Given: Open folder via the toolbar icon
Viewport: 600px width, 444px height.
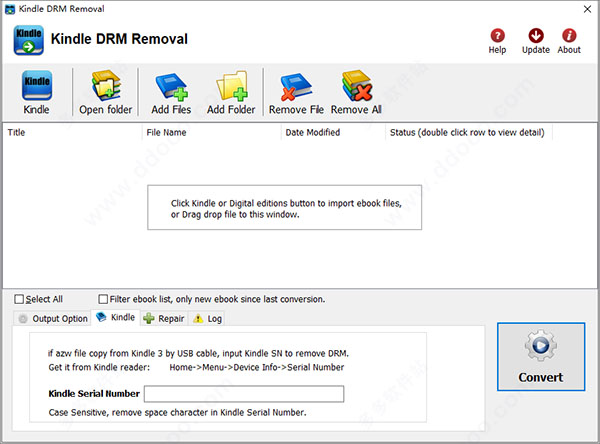Looking at the screenshot, I should point(106,85).
